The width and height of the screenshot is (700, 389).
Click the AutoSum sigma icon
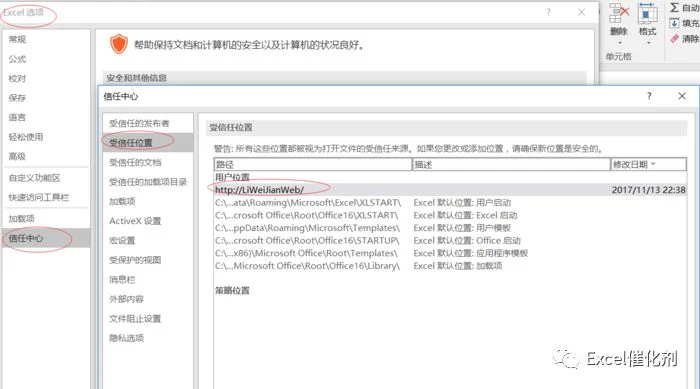[x=674, y=7]
